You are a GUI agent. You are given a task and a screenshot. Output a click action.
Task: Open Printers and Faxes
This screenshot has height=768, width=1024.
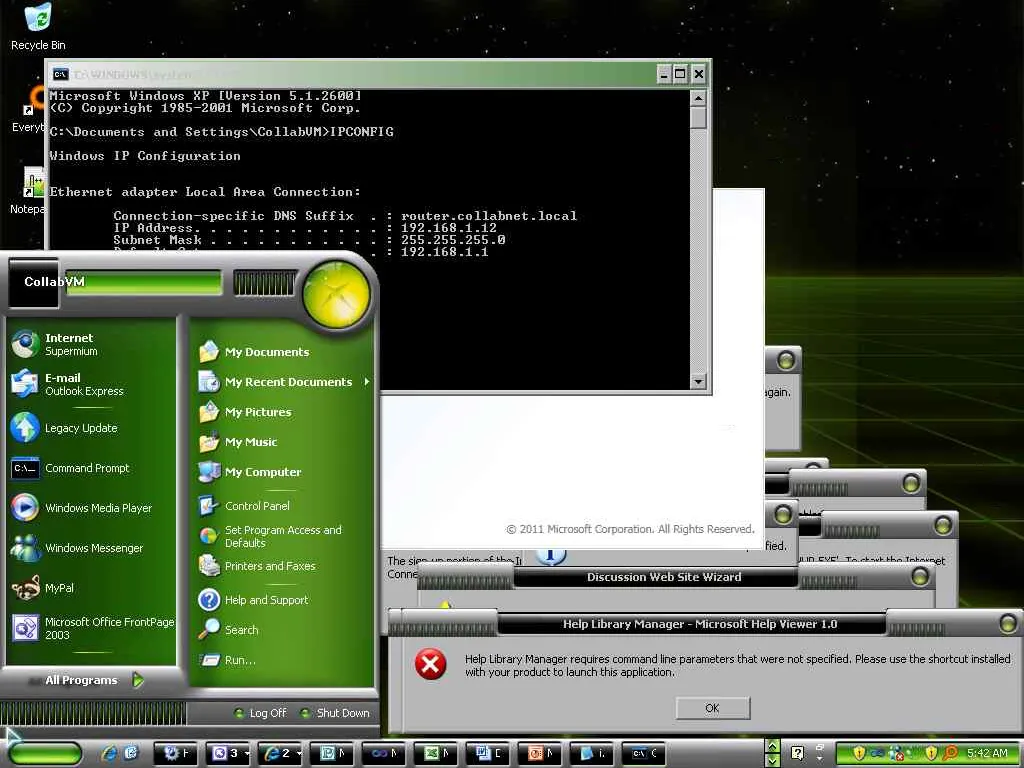[x=282, y=566]
